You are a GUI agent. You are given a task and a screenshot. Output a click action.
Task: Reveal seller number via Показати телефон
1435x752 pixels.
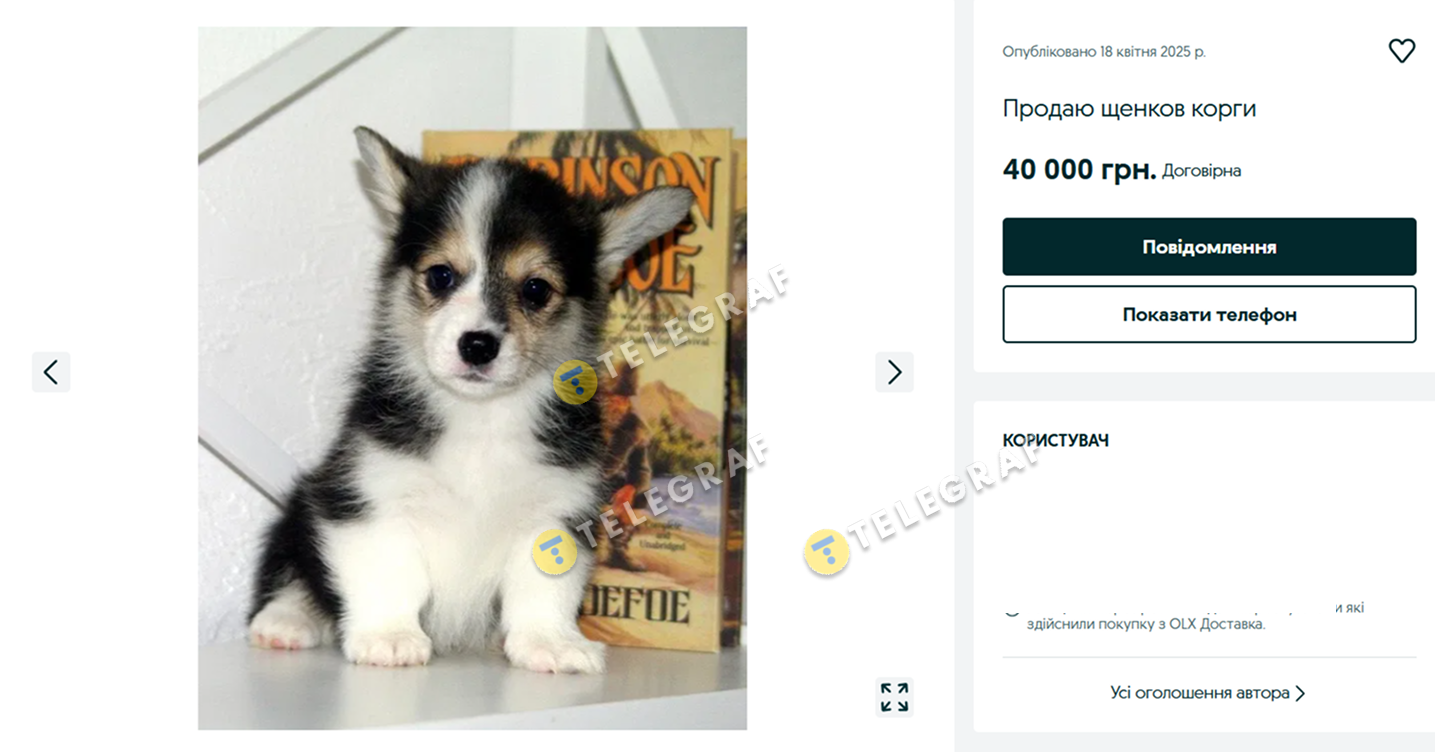(x=1209, y=314)
